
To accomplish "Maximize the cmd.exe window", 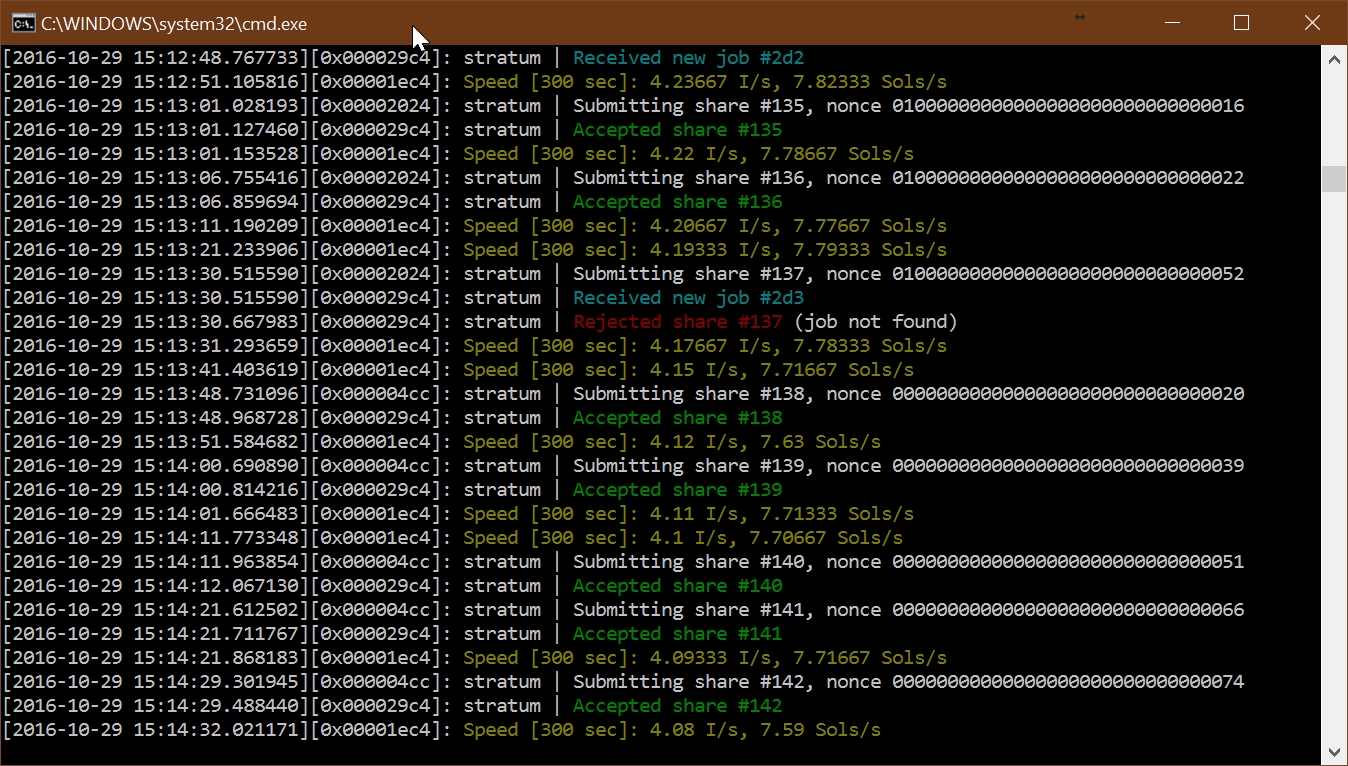I will coord(1242,23).
